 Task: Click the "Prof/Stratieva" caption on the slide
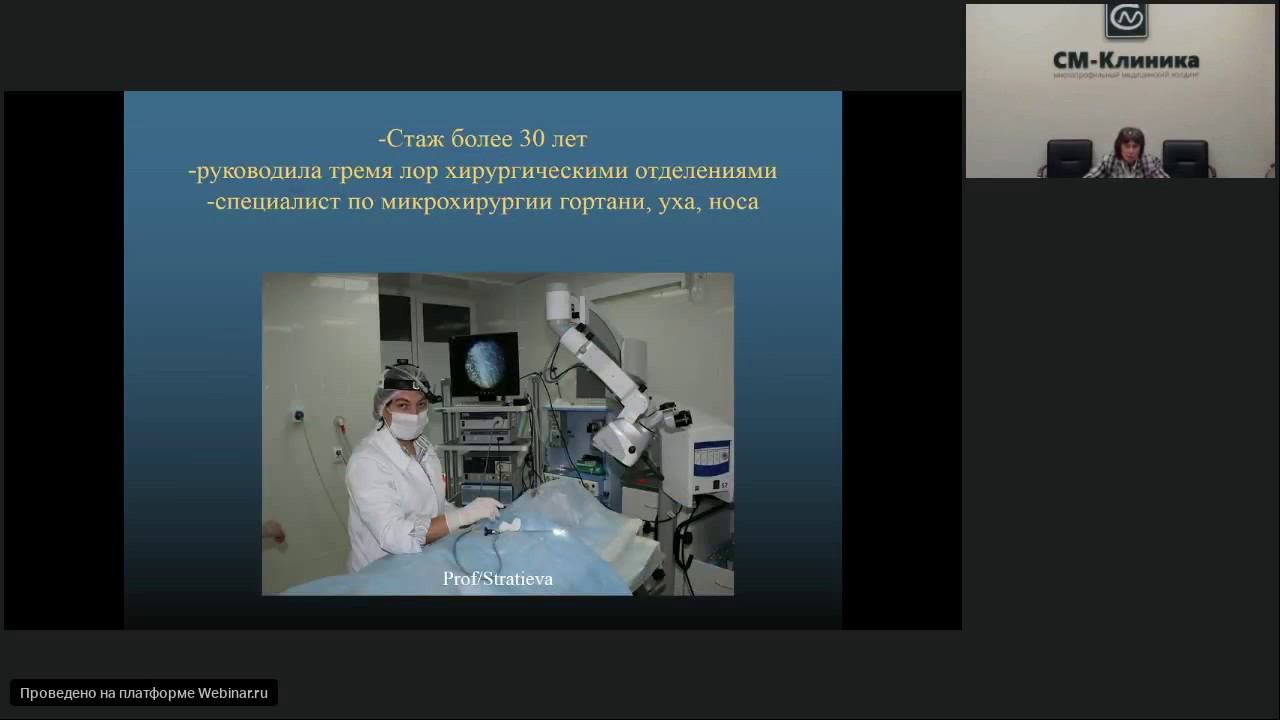(x=498, y=579)
